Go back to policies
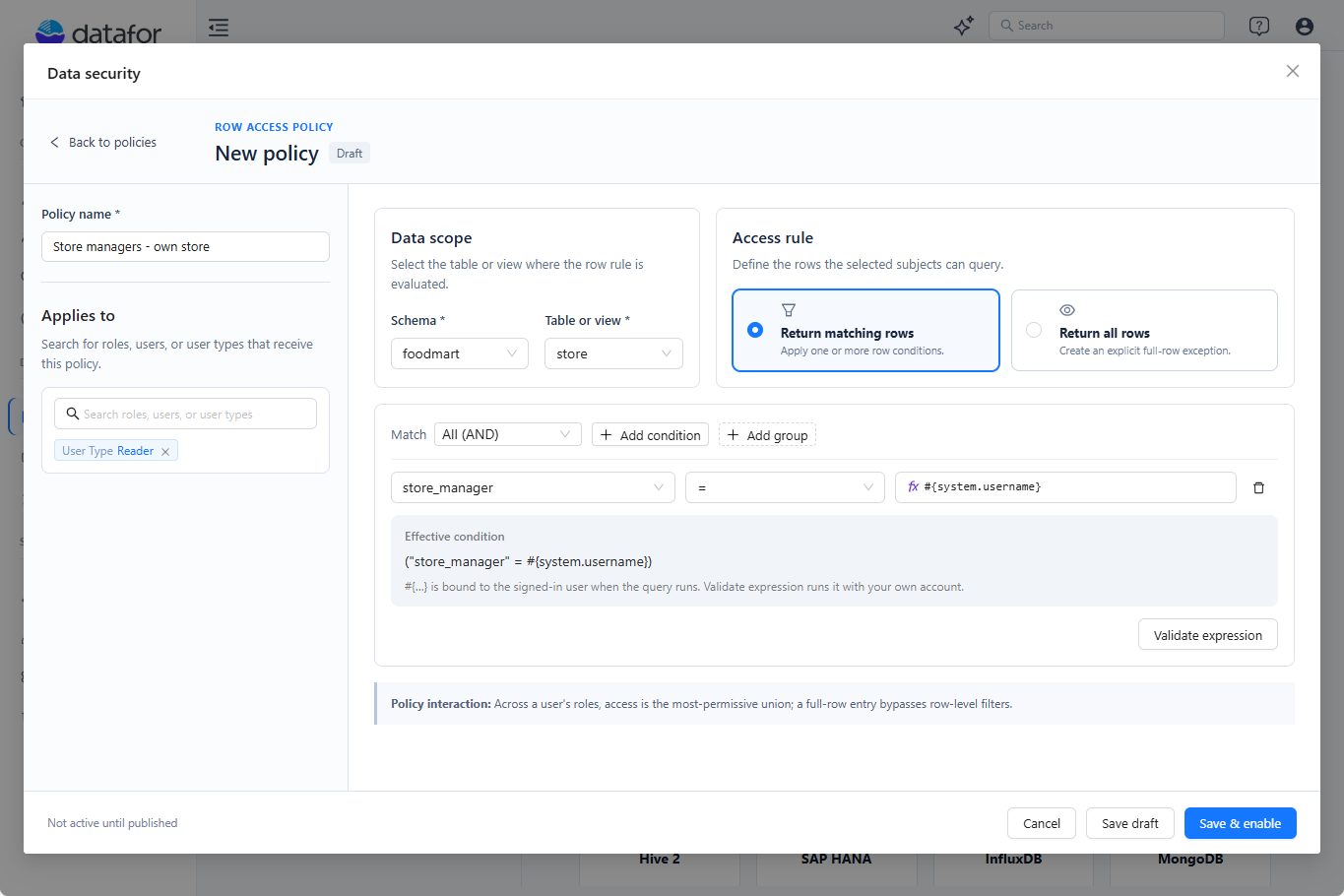This screenshot has width=1344, height=896. (x=103, y=142)
